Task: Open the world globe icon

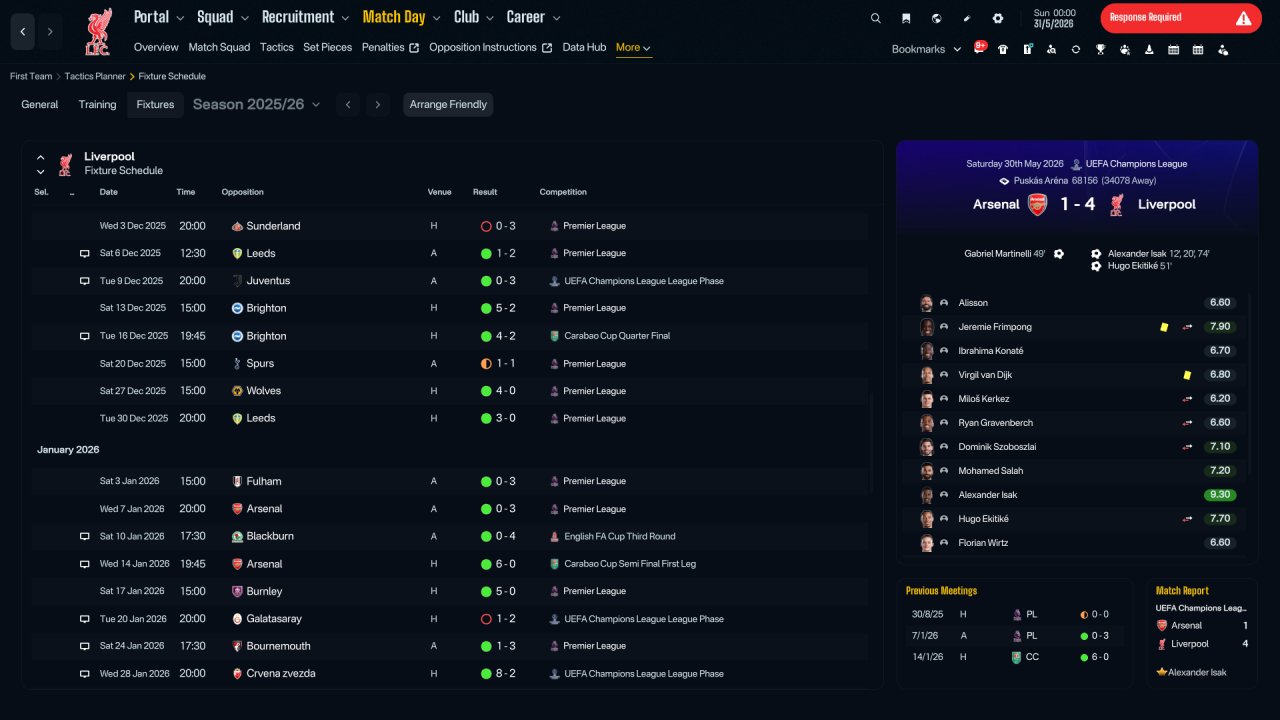Action: point(936,18)
